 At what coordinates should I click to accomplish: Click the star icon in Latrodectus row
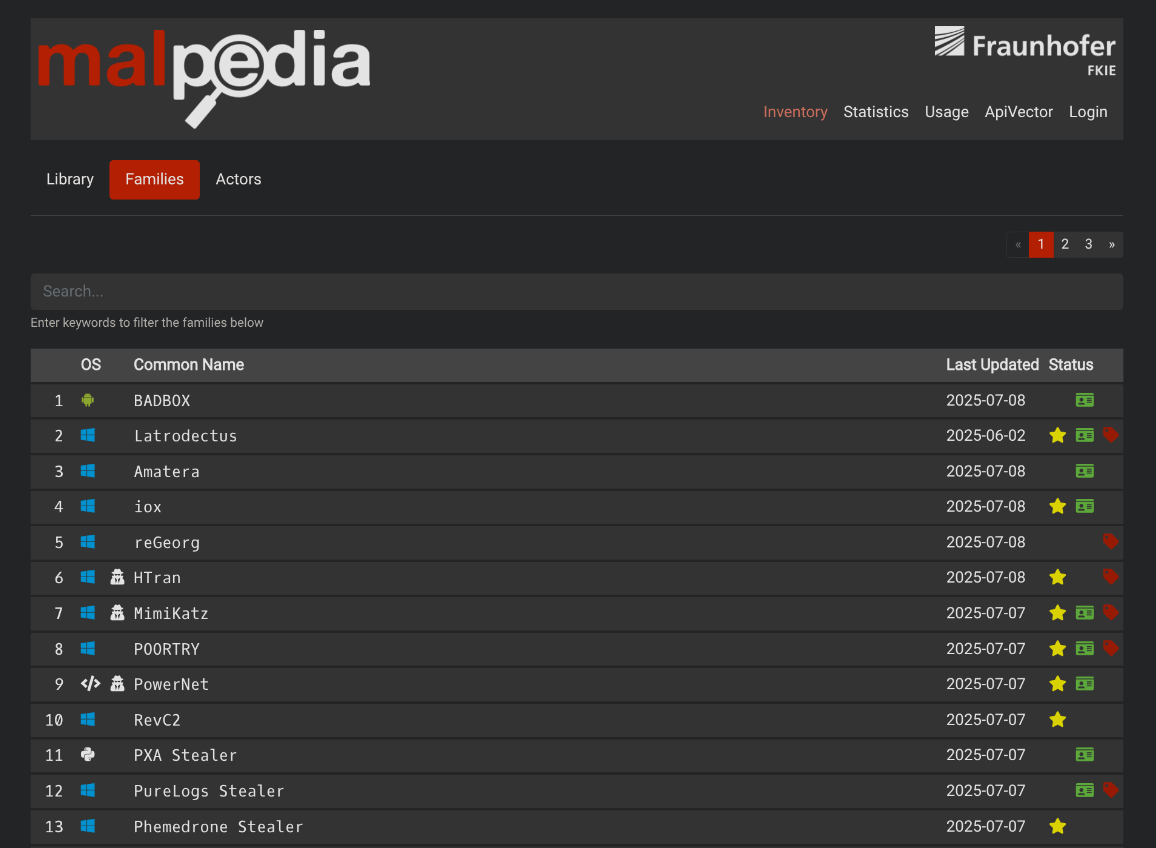(1057, 435)
